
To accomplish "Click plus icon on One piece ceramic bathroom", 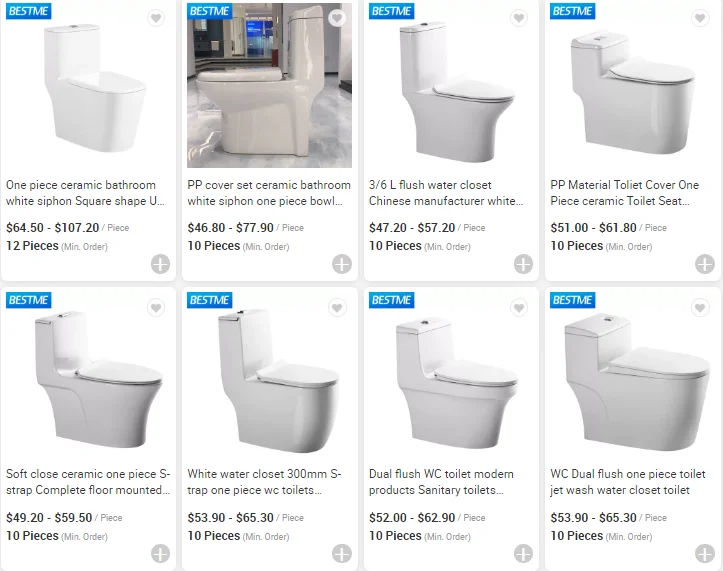I will [x=160, y=264].
